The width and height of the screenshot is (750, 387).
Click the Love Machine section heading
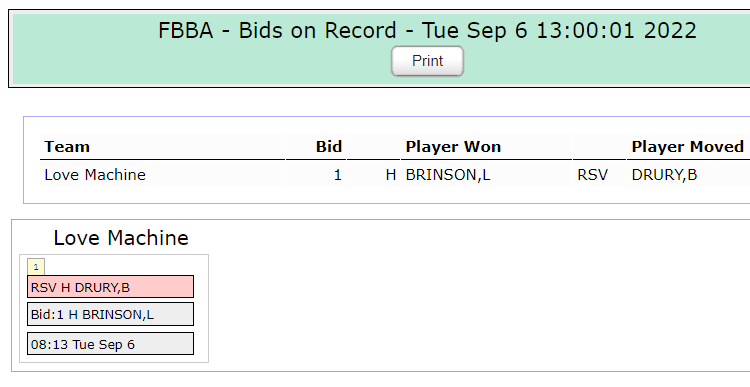point(121,238)
